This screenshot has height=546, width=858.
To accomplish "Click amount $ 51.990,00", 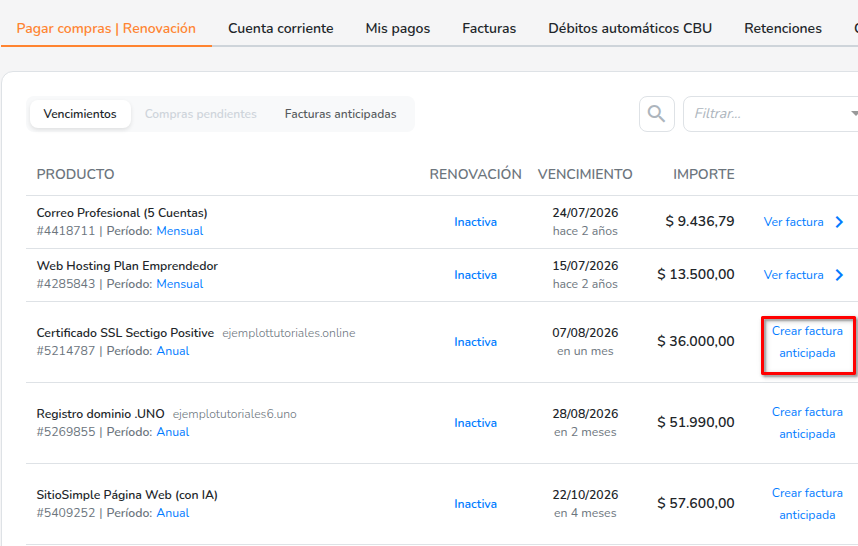I will (696, 422).
